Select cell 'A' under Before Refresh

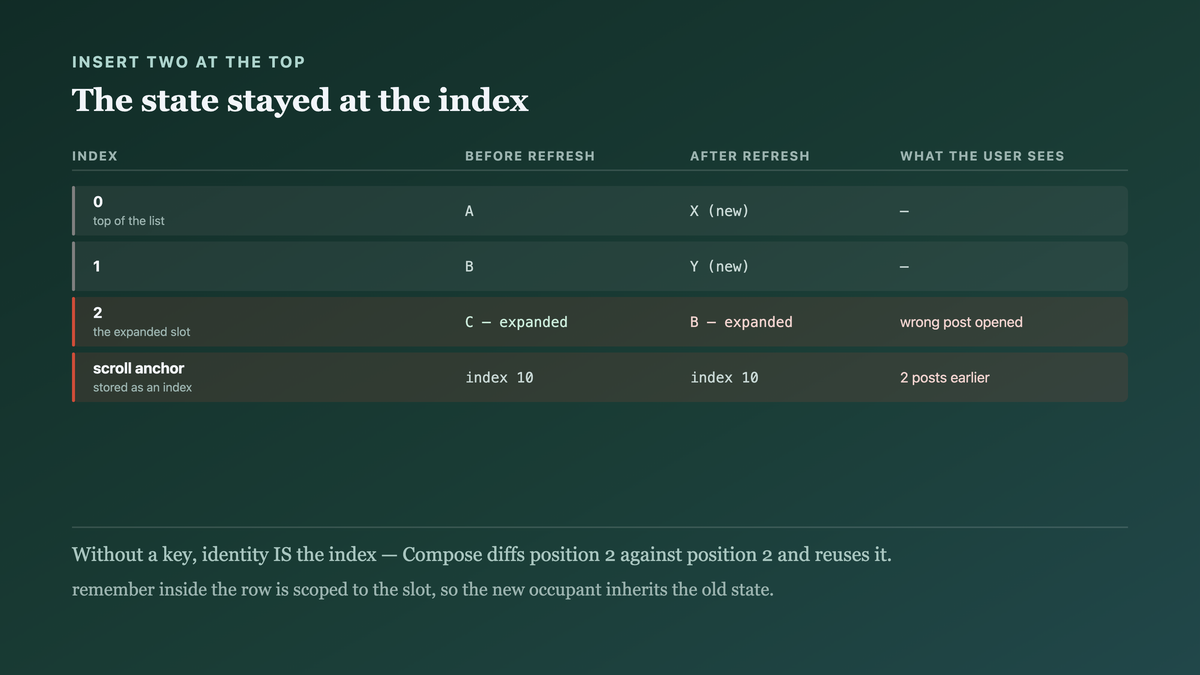pos(470,211)
